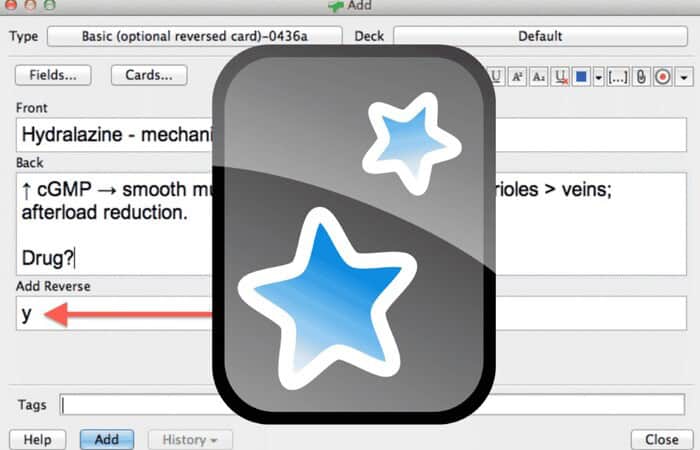Click the red window close button

[x=10, y=4]
